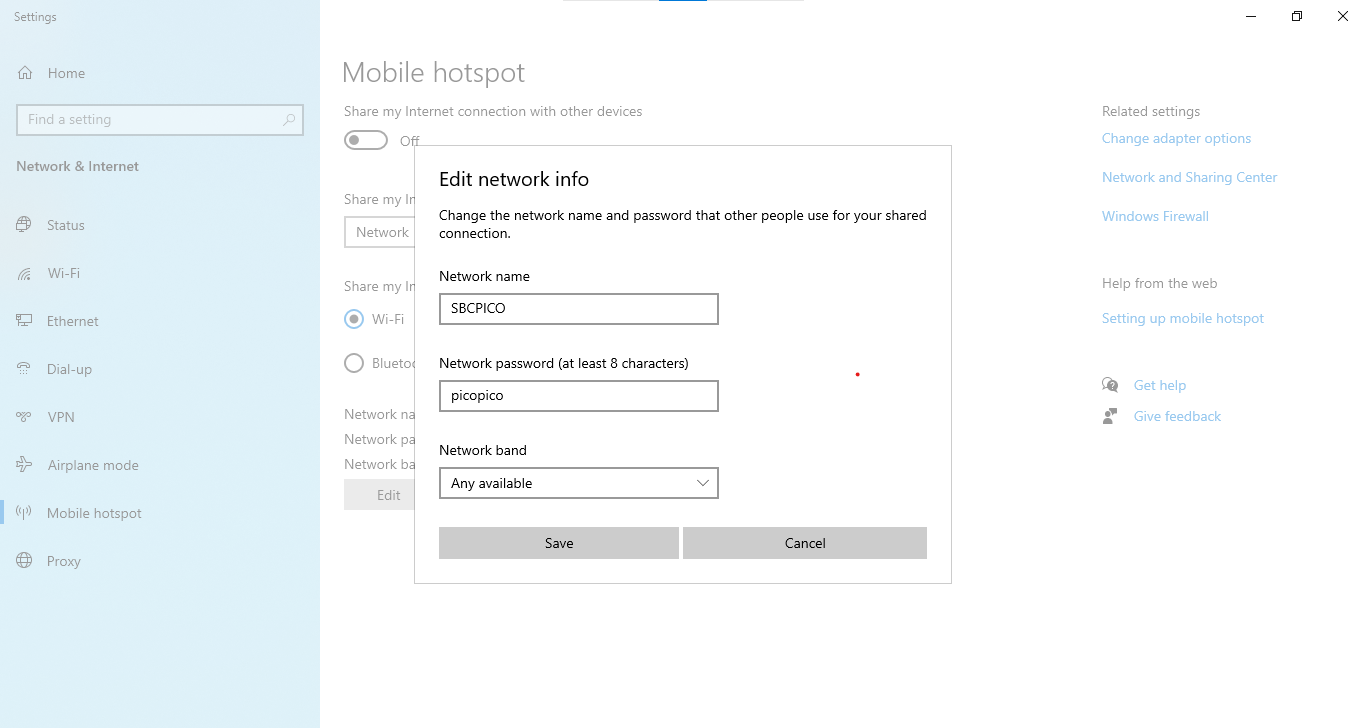Open the search box magnifier

tap(290, 119)
